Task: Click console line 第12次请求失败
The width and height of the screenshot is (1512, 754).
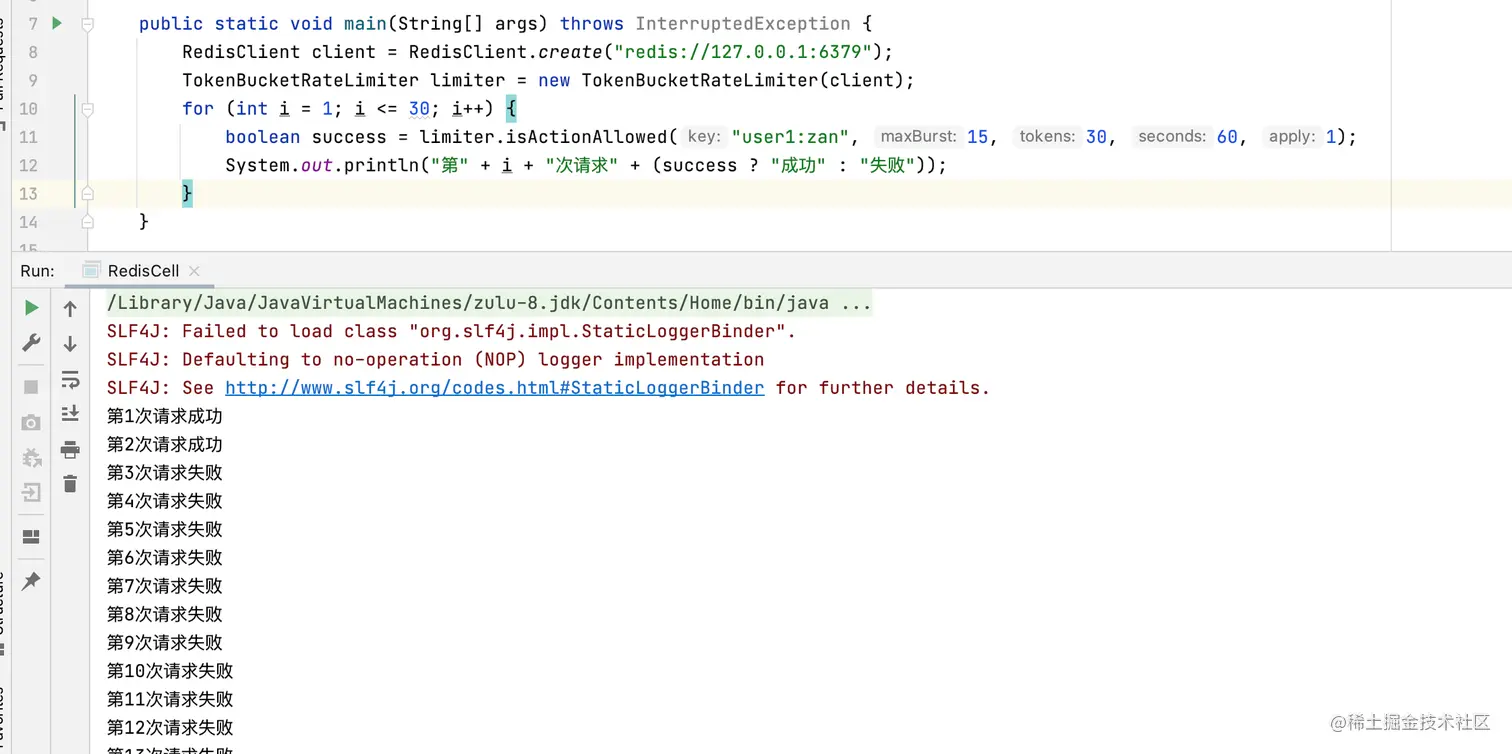Action: (x=170, y=728)
